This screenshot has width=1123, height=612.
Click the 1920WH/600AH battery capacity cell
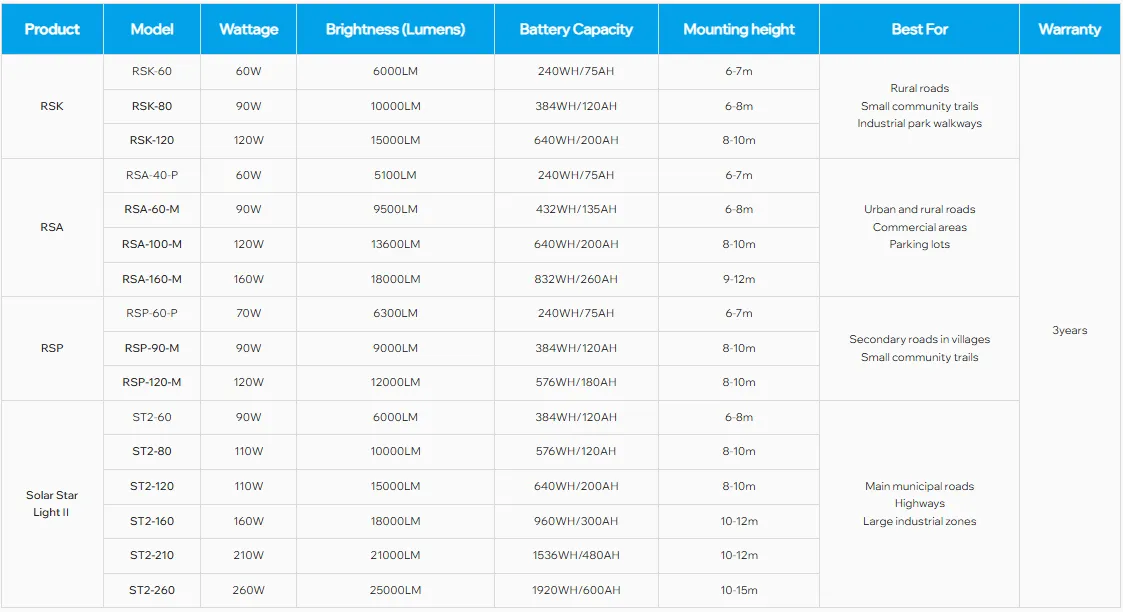[x=577, y=591]
